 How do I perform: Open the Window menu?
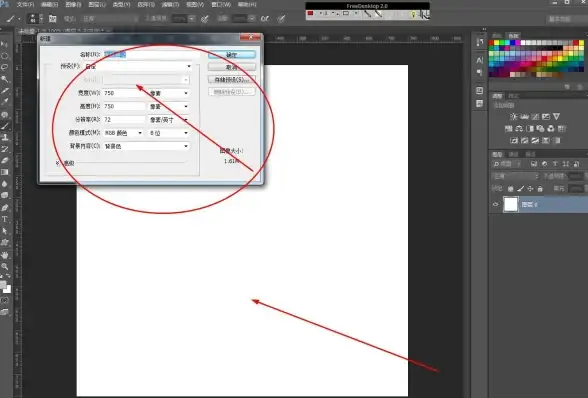221,5
